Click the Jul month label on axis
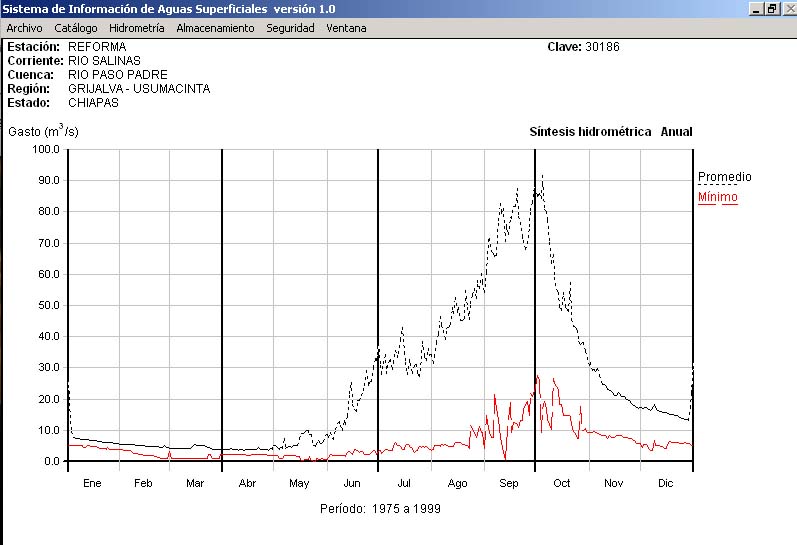 tap(404, 484)
